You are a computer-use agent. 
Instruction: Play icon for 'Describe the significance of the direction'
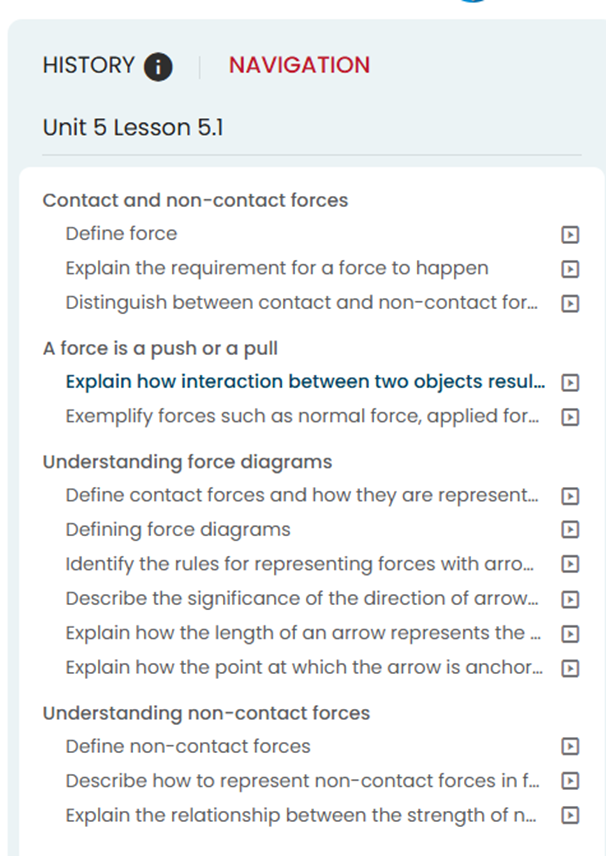coord(570,599)
